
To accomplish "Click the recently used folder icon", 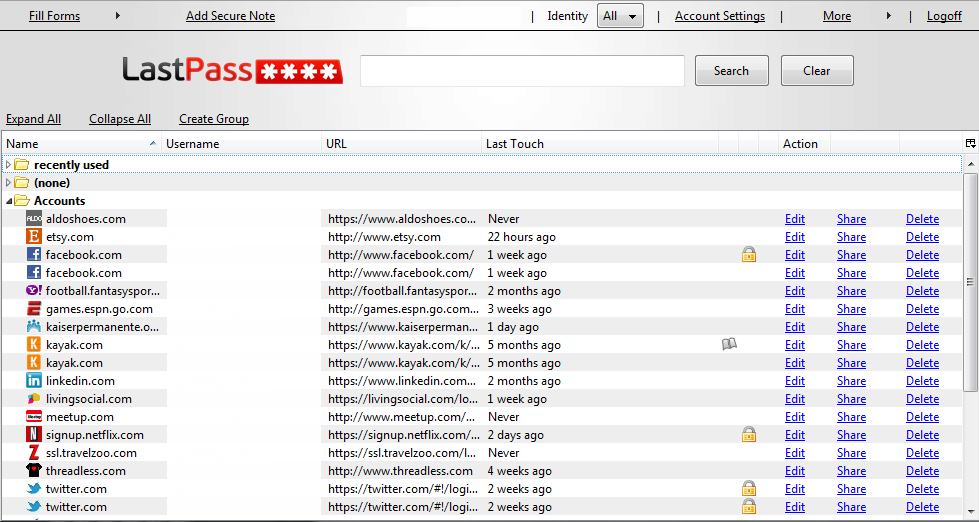I will 22,164.
